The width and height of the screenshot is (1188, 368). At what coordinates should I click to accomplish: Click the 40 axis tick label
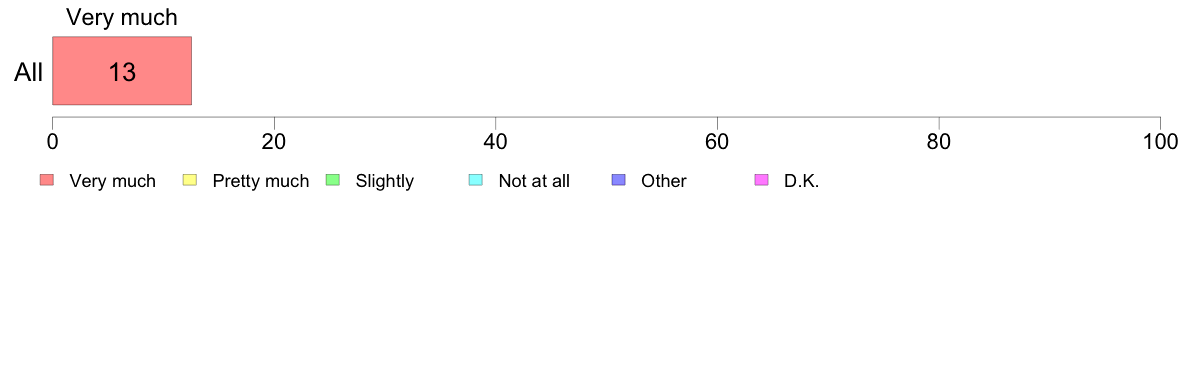496,141
